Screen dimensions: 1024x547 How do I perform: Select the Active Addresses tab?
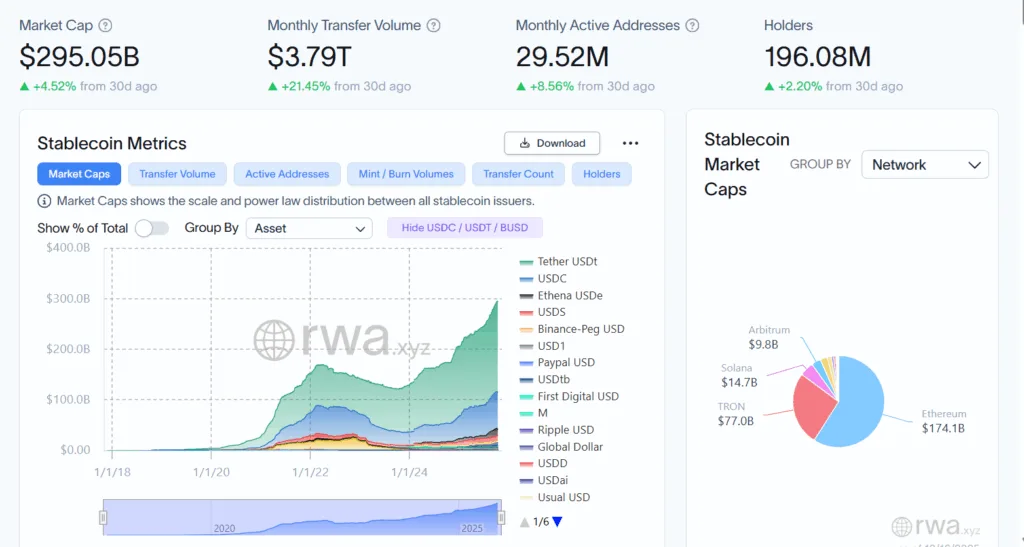coord(287,174)
